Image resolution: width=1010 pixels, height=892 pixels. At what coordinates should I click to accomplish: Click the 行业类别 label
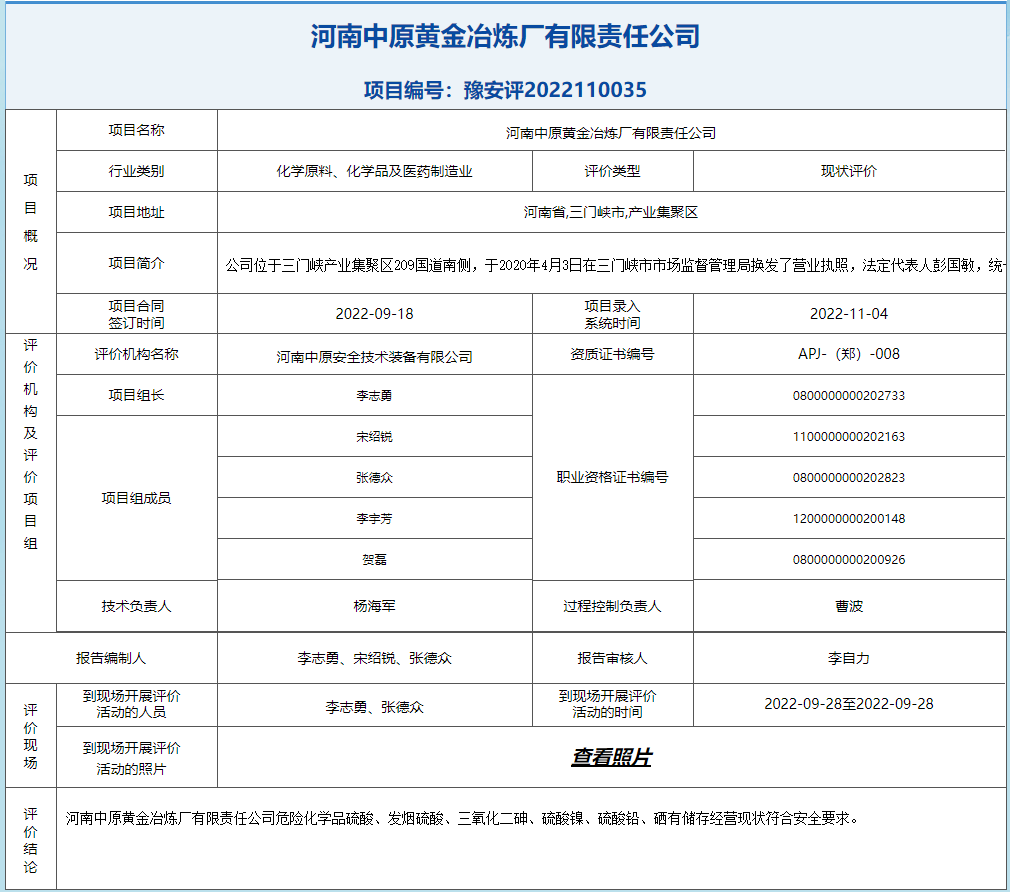pyautogui.click(x=137, y=171)
